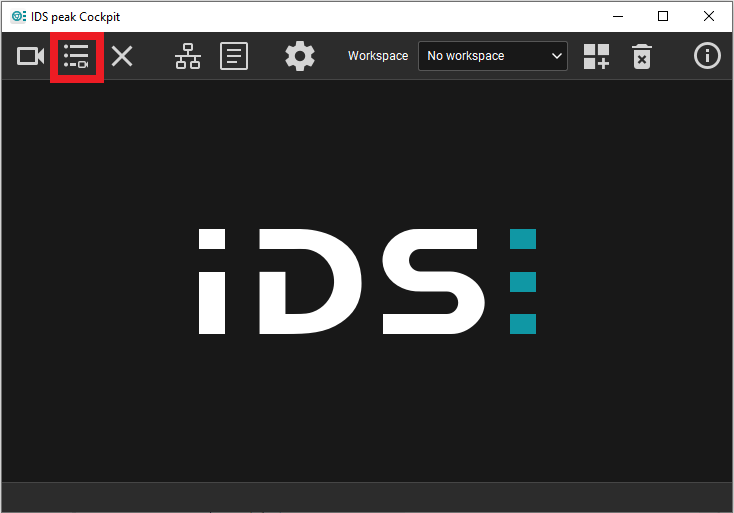Close camera using the X toolbar icon
Image resolution: width=734 pixels, height=513 pixels.
point(122,56)
